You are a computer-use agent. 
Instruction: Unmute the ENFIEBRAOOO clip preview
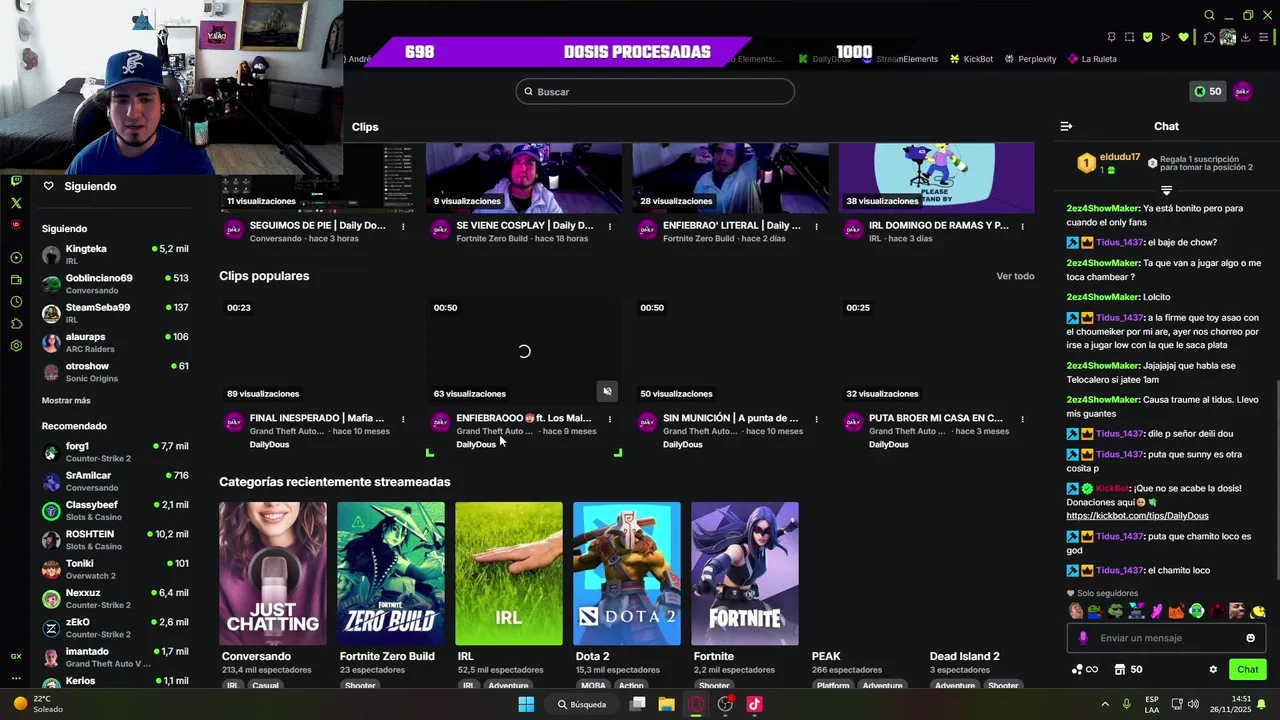pos(607,391)
